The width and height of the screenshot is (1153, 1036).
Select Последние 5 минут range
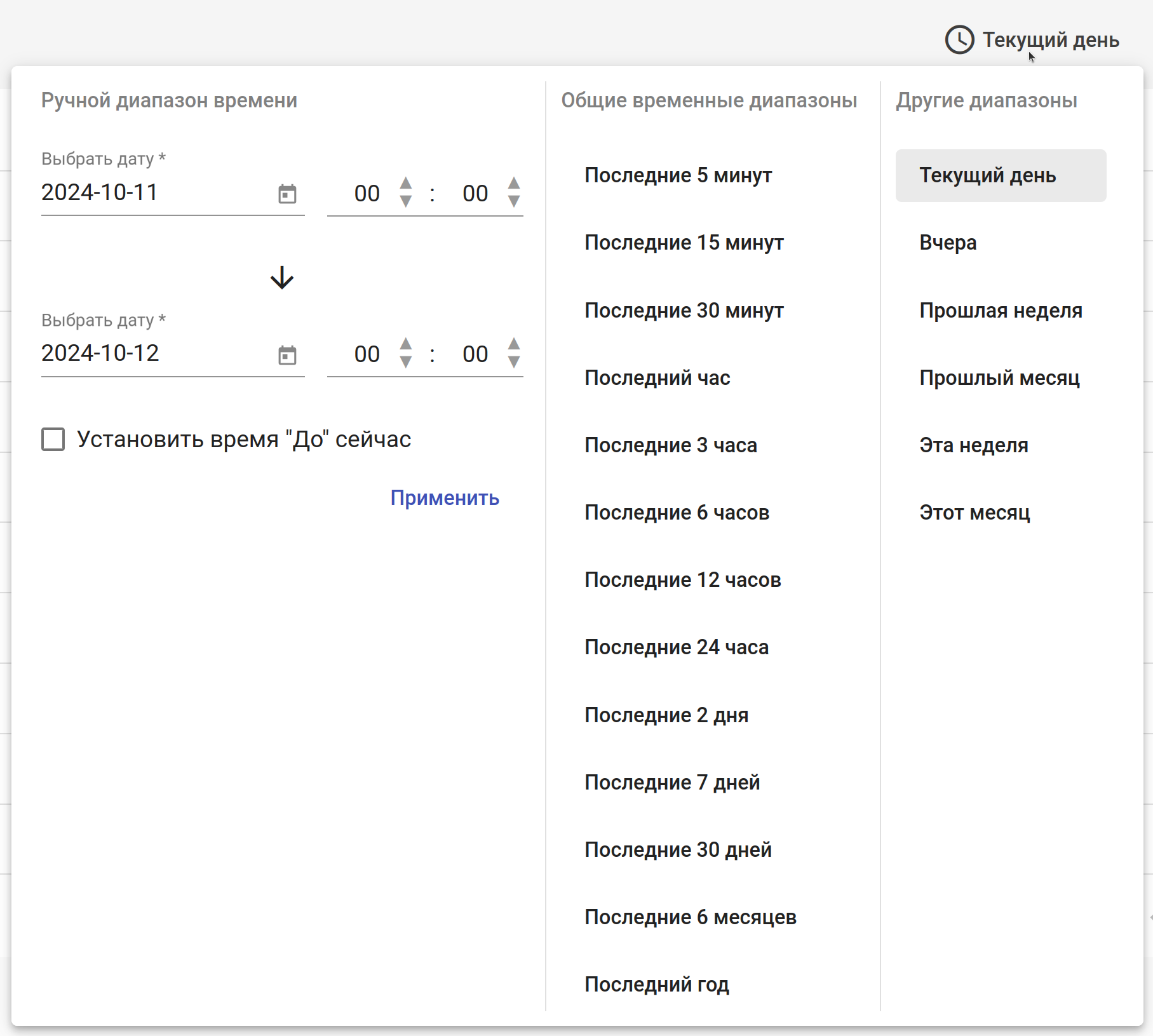click(x=678, y=175)
